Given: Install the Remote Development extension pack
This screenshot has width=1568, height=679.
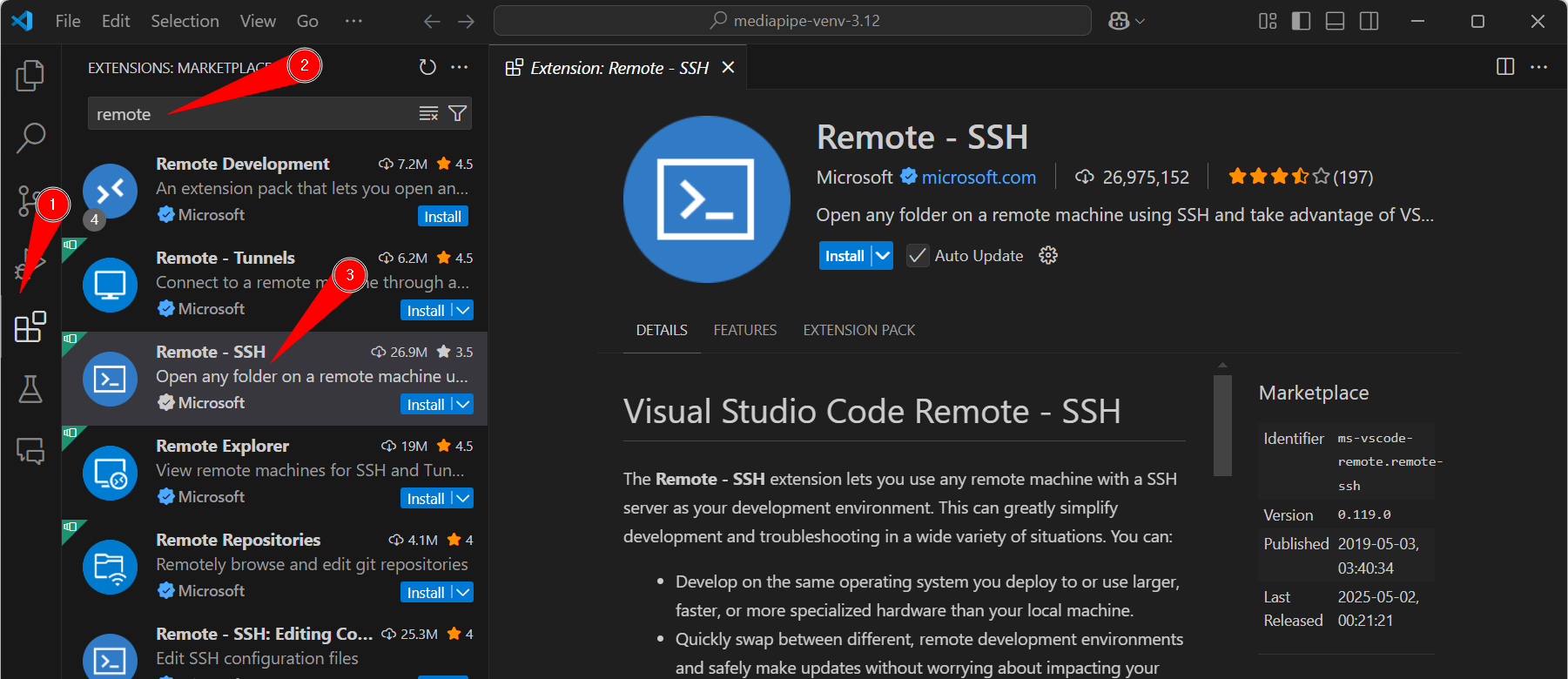Looking at the screenshot, I should tap(443, 216).
